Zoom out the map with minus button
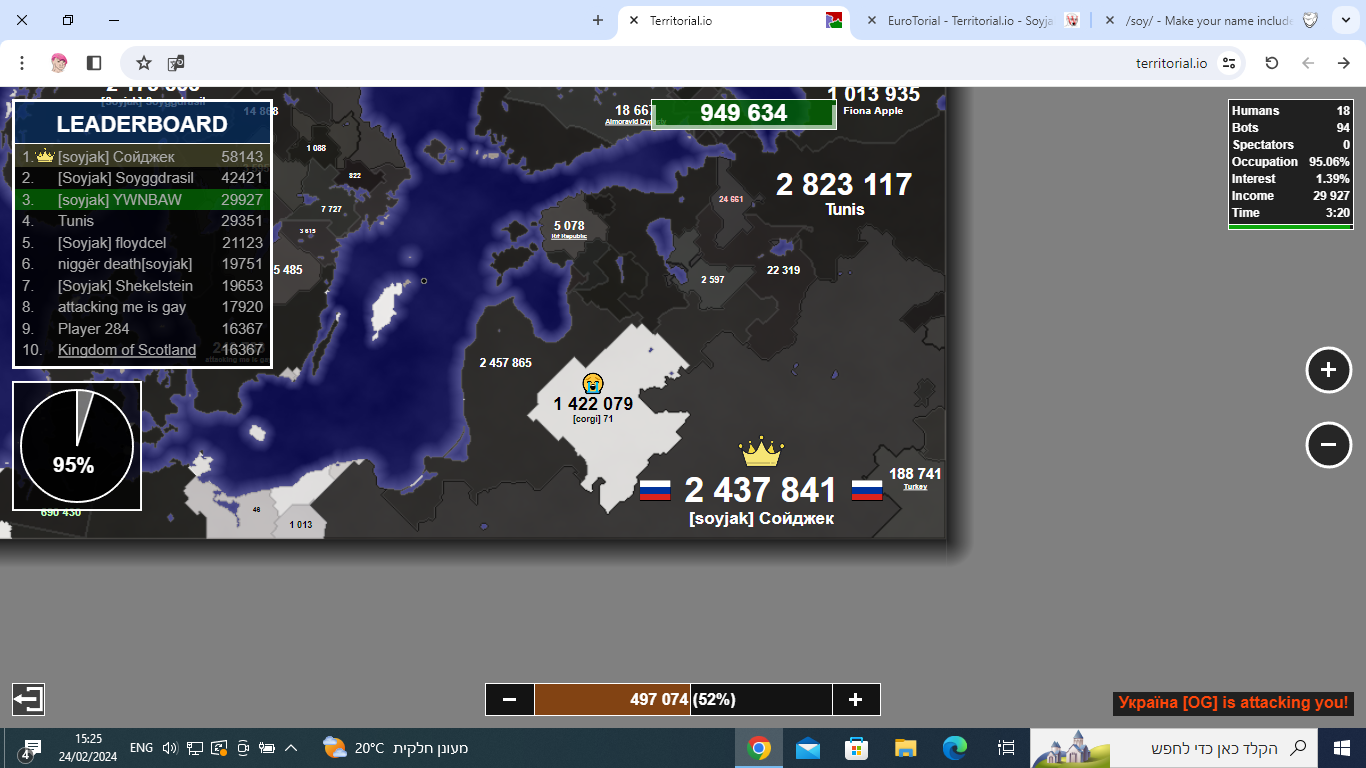 tap(1328, 445)
